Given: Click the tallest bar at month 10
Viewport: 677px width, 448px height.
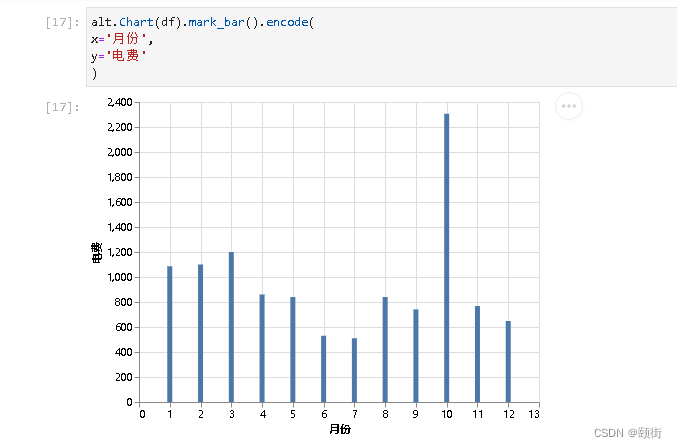Looking at the screenshot, I should (x=447, y=258).
